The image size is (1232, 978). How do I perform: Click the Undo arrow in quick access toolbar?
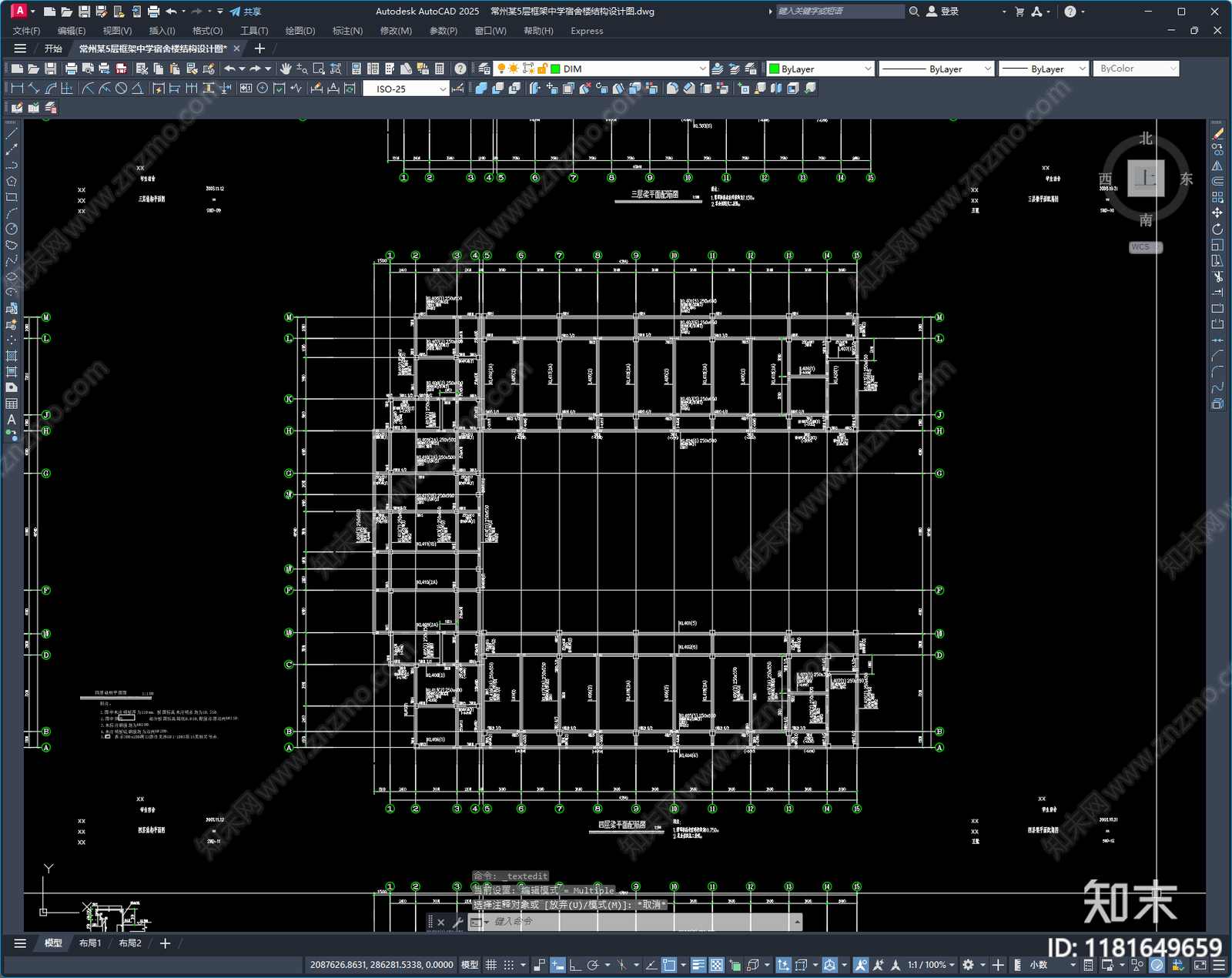tap(171, 12)
